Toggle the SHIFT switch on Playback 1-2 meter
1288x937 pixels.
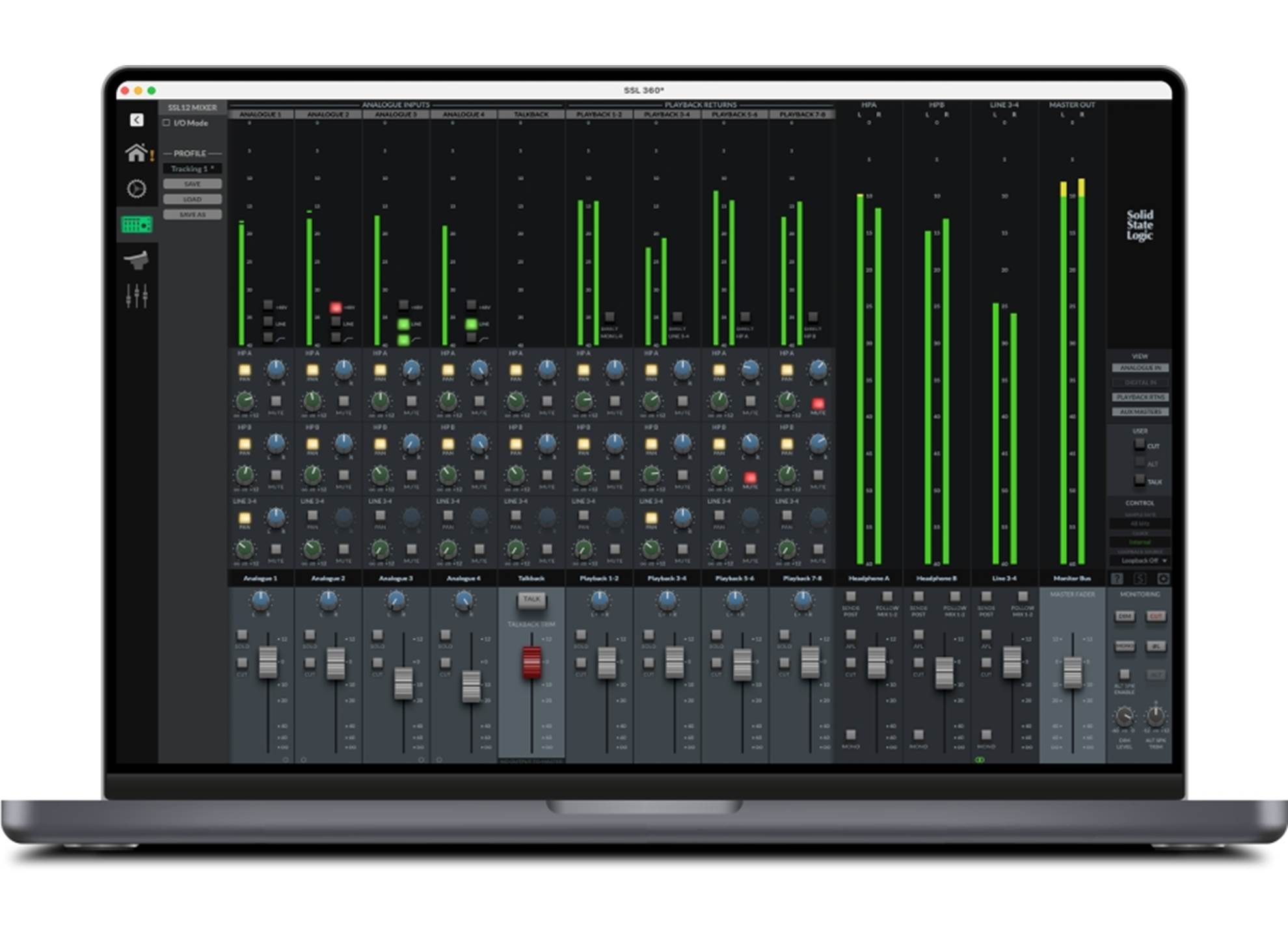(610, 317)
